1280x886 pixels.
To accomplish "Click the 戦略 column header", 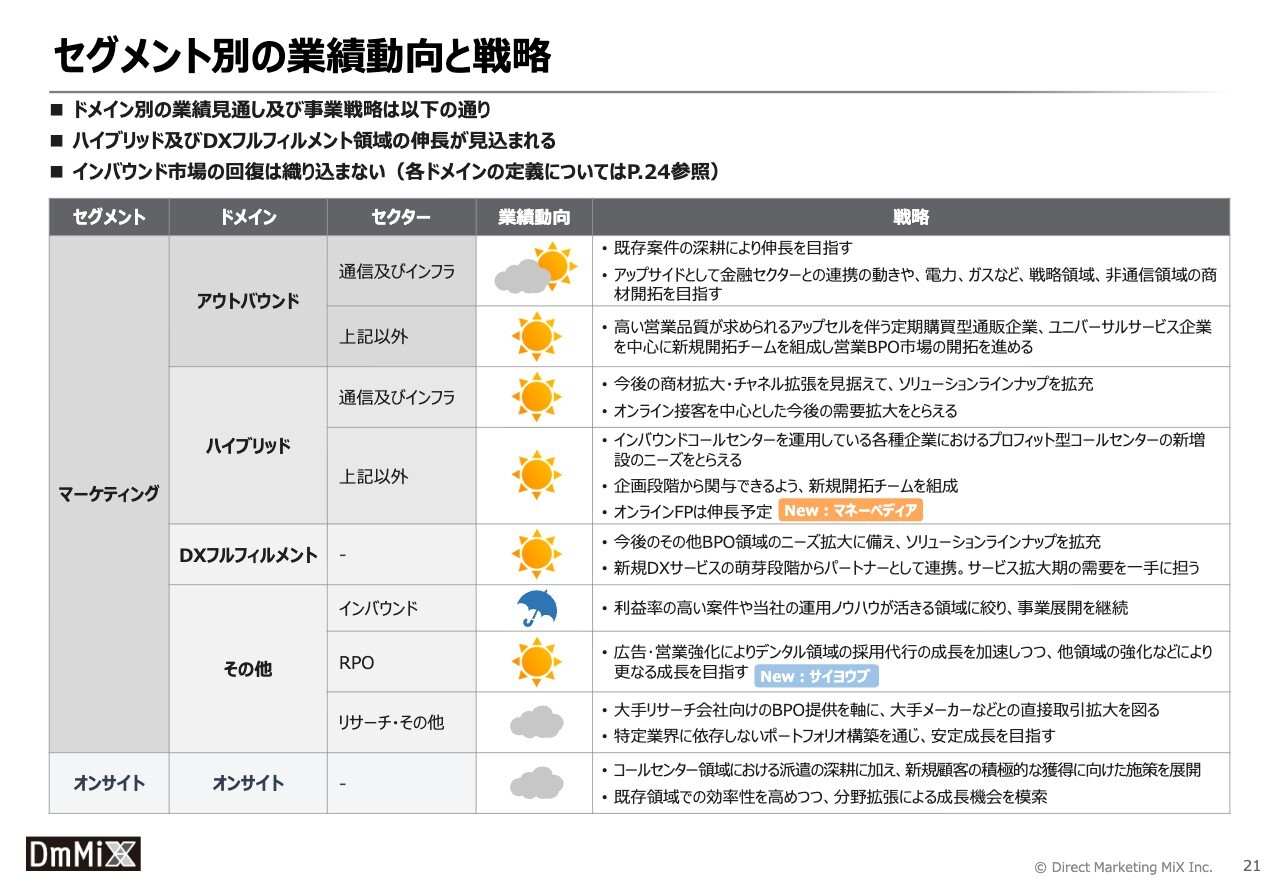I will 910,217.
